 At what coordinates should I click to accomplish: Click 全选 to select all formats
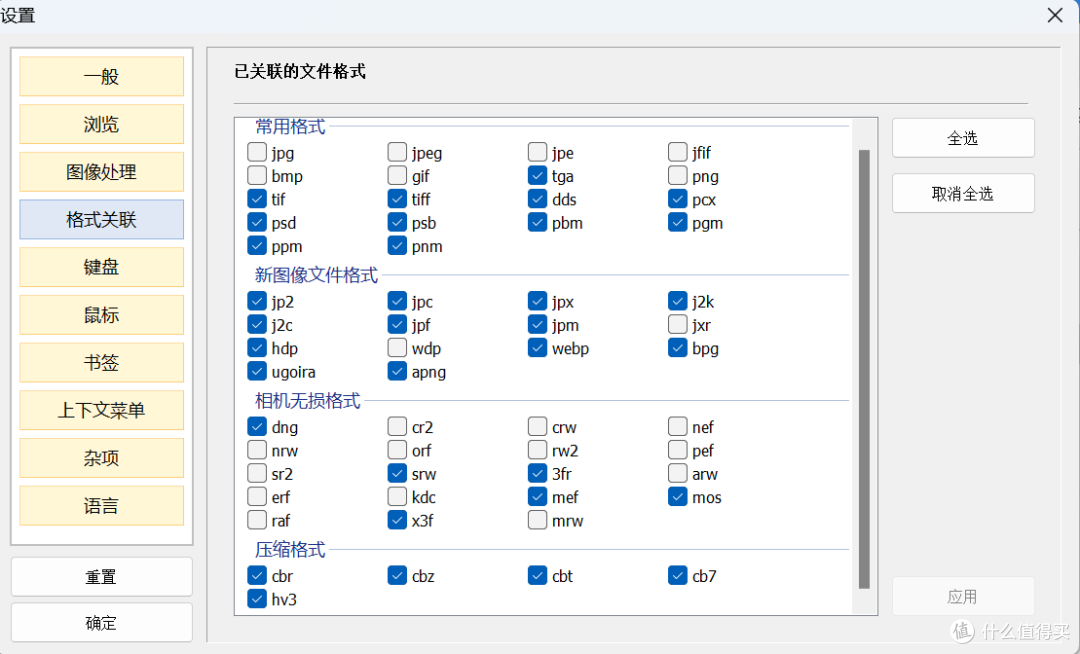click(x=963, y=138)
